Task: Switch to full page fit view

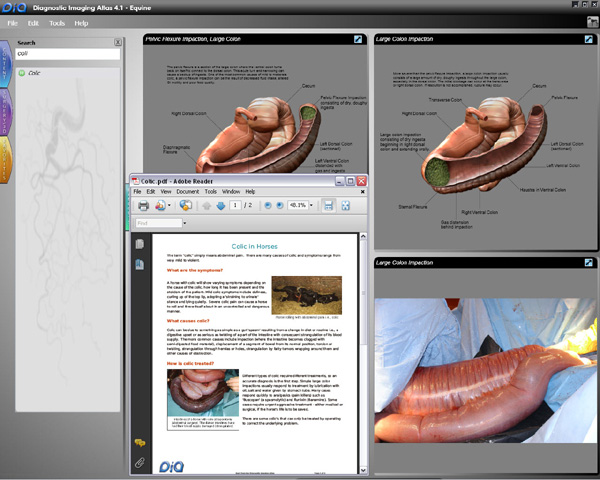Action: (x=346, y=206)
